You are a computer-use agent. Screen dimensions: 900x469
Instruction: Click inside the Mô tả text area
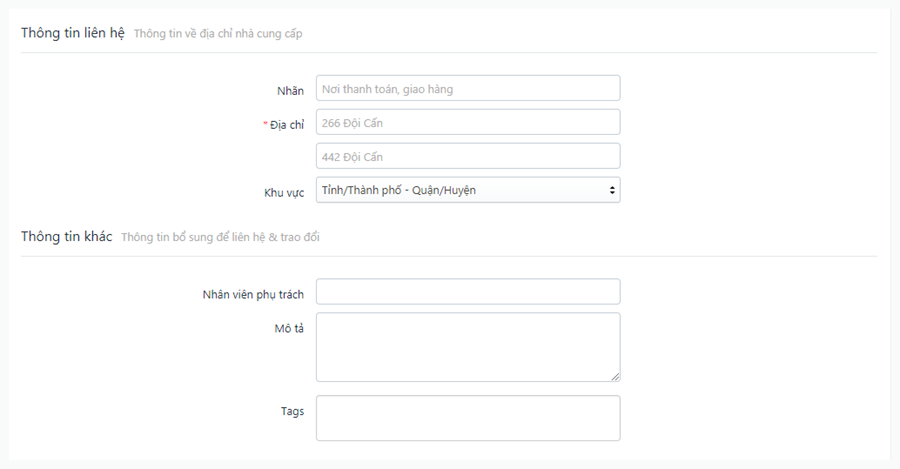point(468,347)
